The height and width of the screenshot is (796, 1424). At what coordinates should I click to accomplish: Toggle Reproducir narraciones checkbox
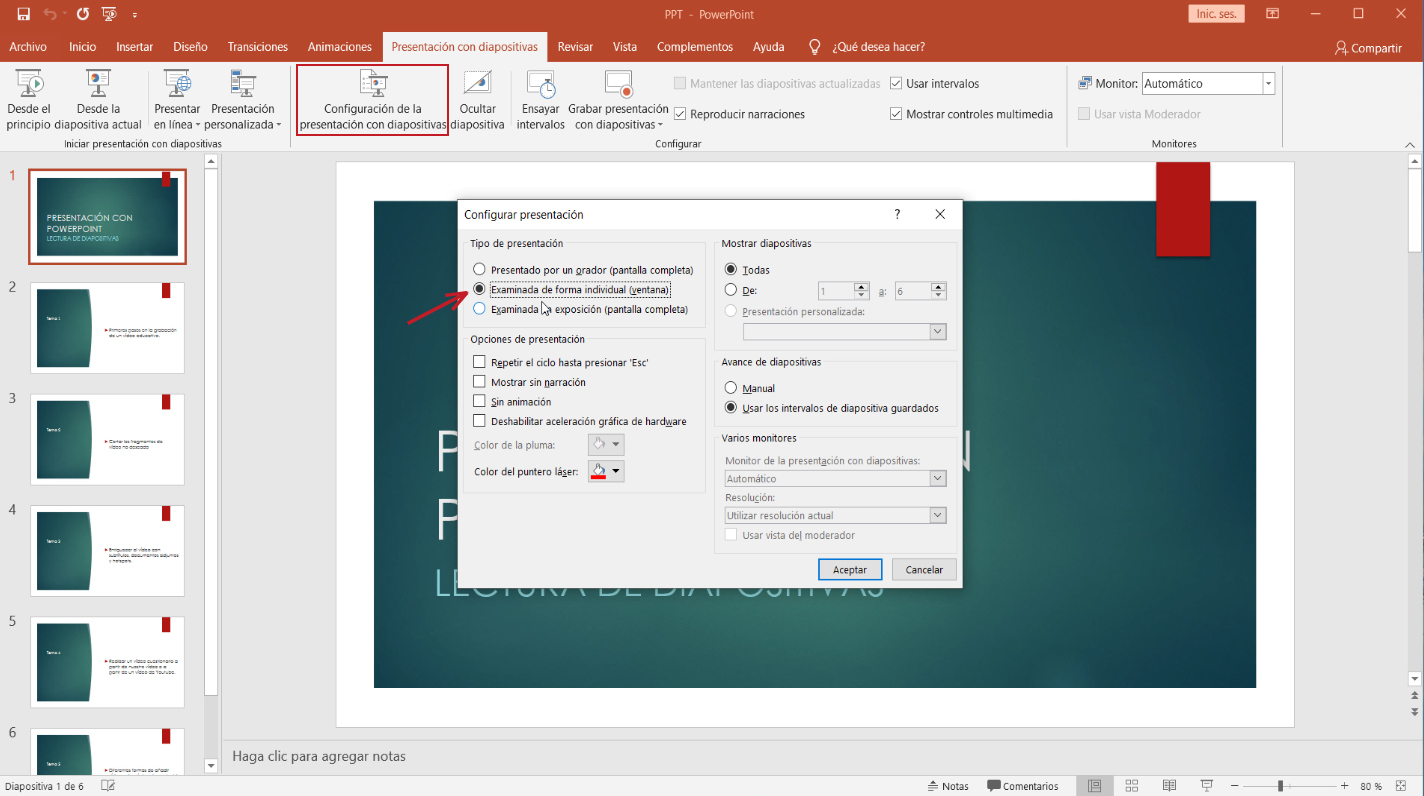680,114
